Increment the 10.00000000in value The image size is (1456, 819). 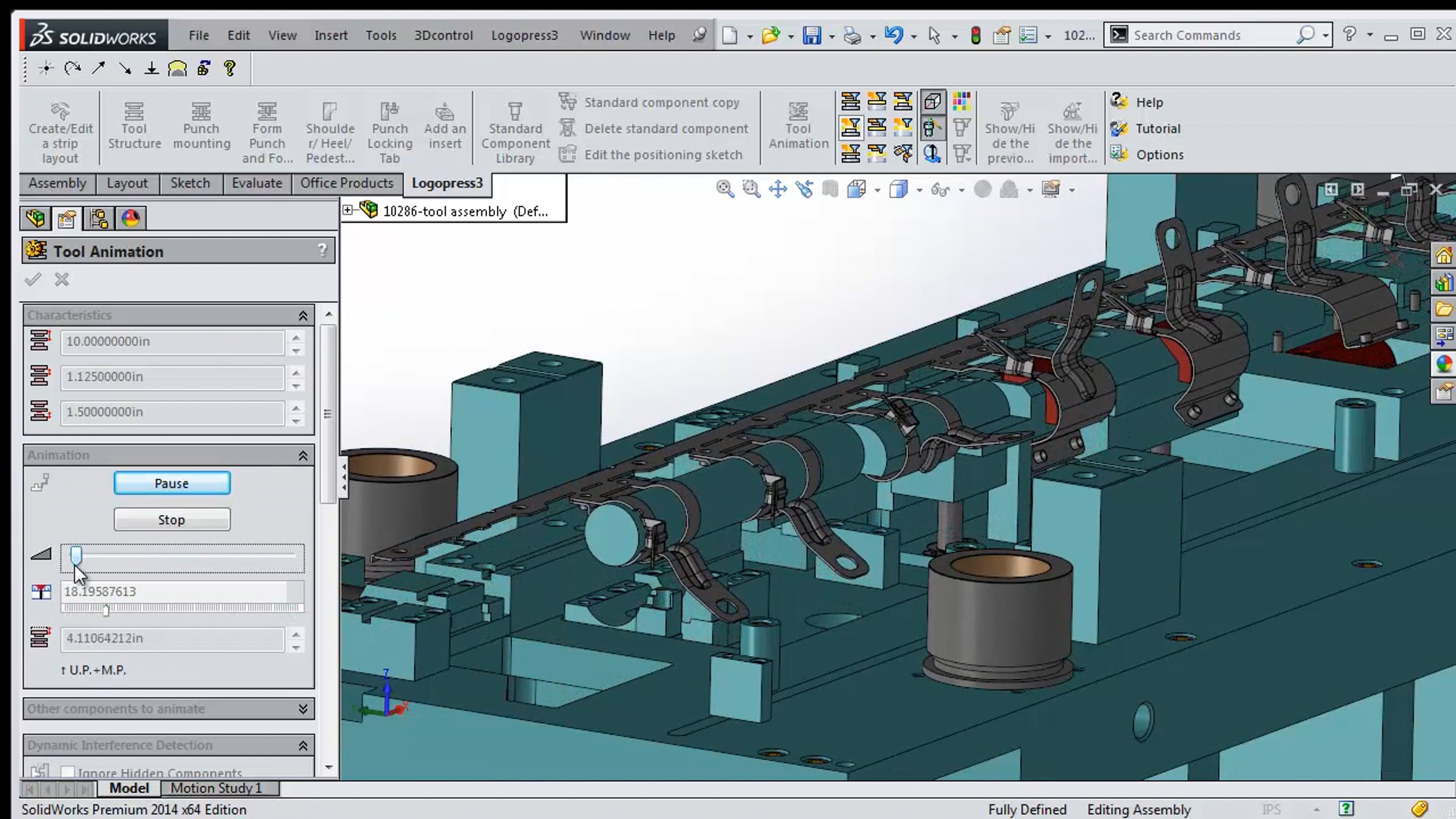296,337
